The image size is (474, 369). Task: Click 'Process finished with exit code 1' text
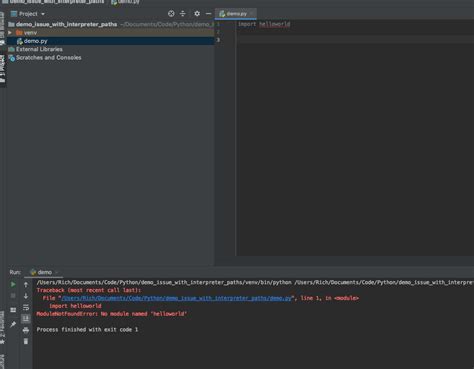coord(87,329)
